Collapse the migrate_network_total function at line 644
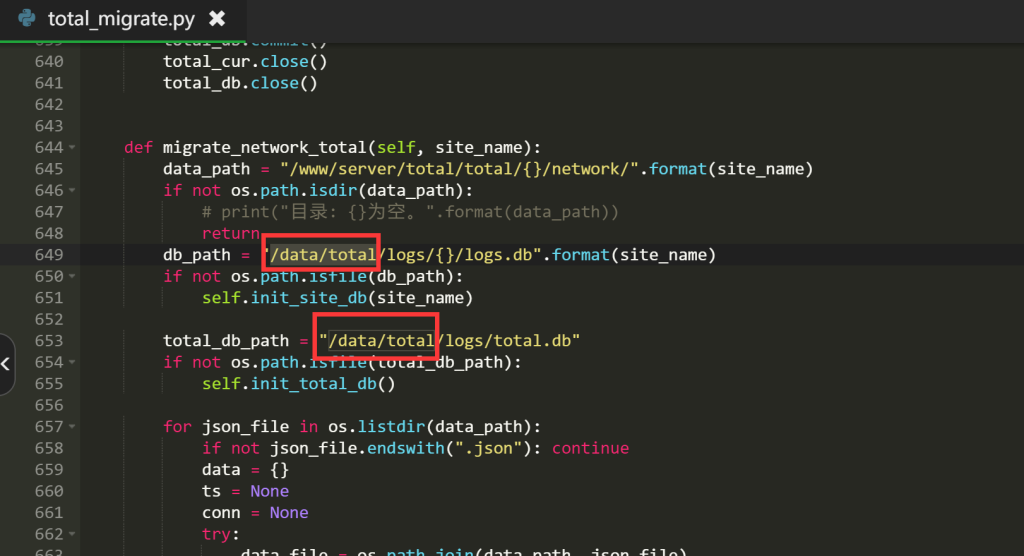Image resolution: width=1024 pixels, height=556 pixels. (73, 148)
